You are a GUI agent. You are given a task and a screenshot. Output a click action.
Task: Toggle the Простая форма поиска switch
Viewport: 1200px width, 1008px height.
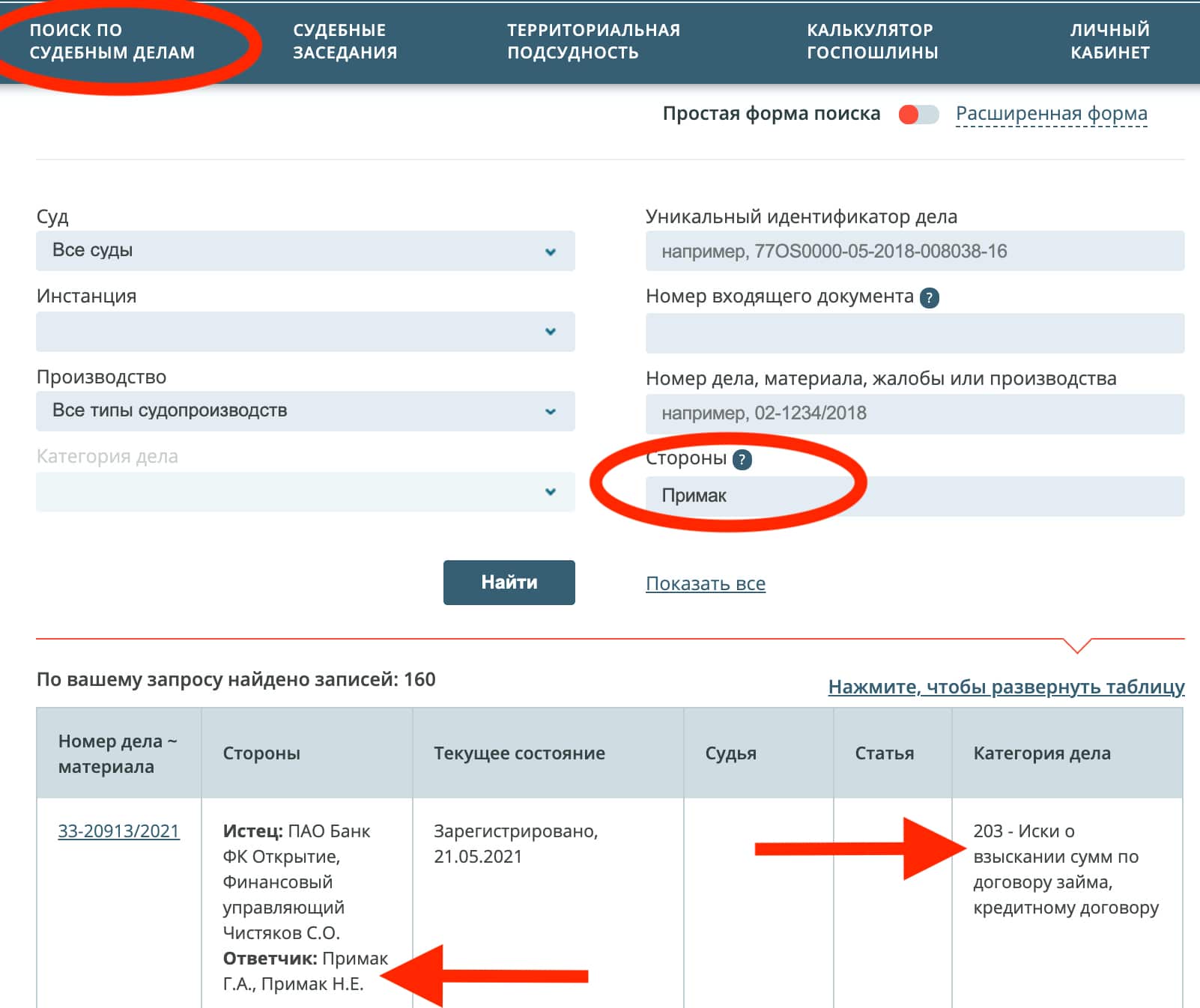click(915, 114)
